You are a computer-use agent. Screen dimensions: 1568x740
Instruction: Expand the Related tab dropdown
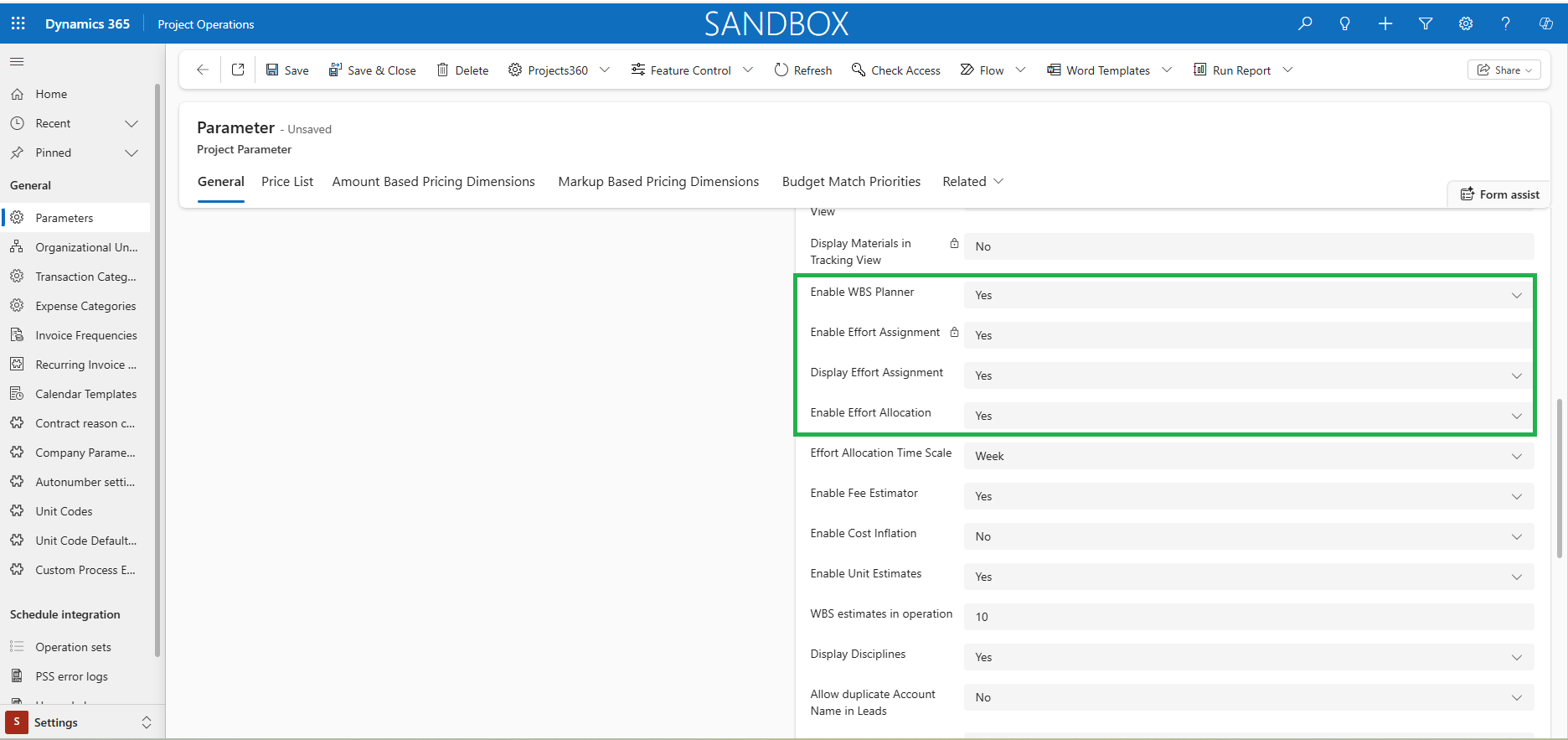[x=972, y=182]
